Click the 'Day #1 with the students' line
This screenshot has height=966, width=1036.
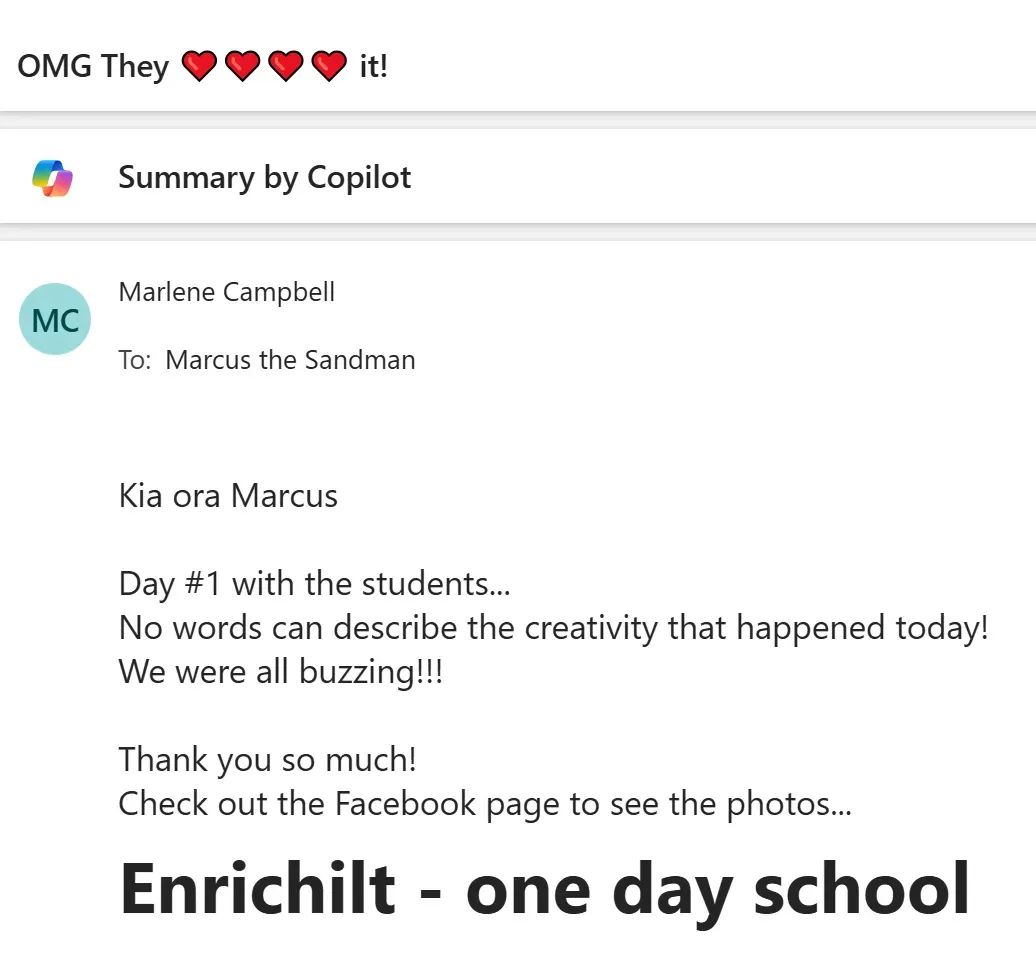tap(314, 585)
